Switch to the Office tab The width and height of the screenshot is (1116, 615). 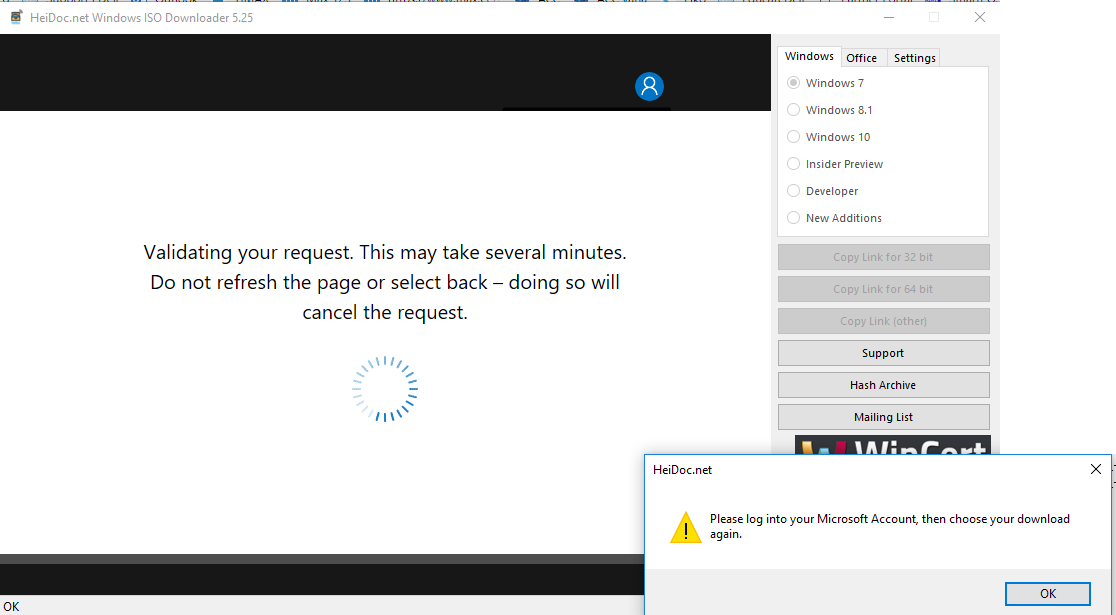(x=861, y=58)
